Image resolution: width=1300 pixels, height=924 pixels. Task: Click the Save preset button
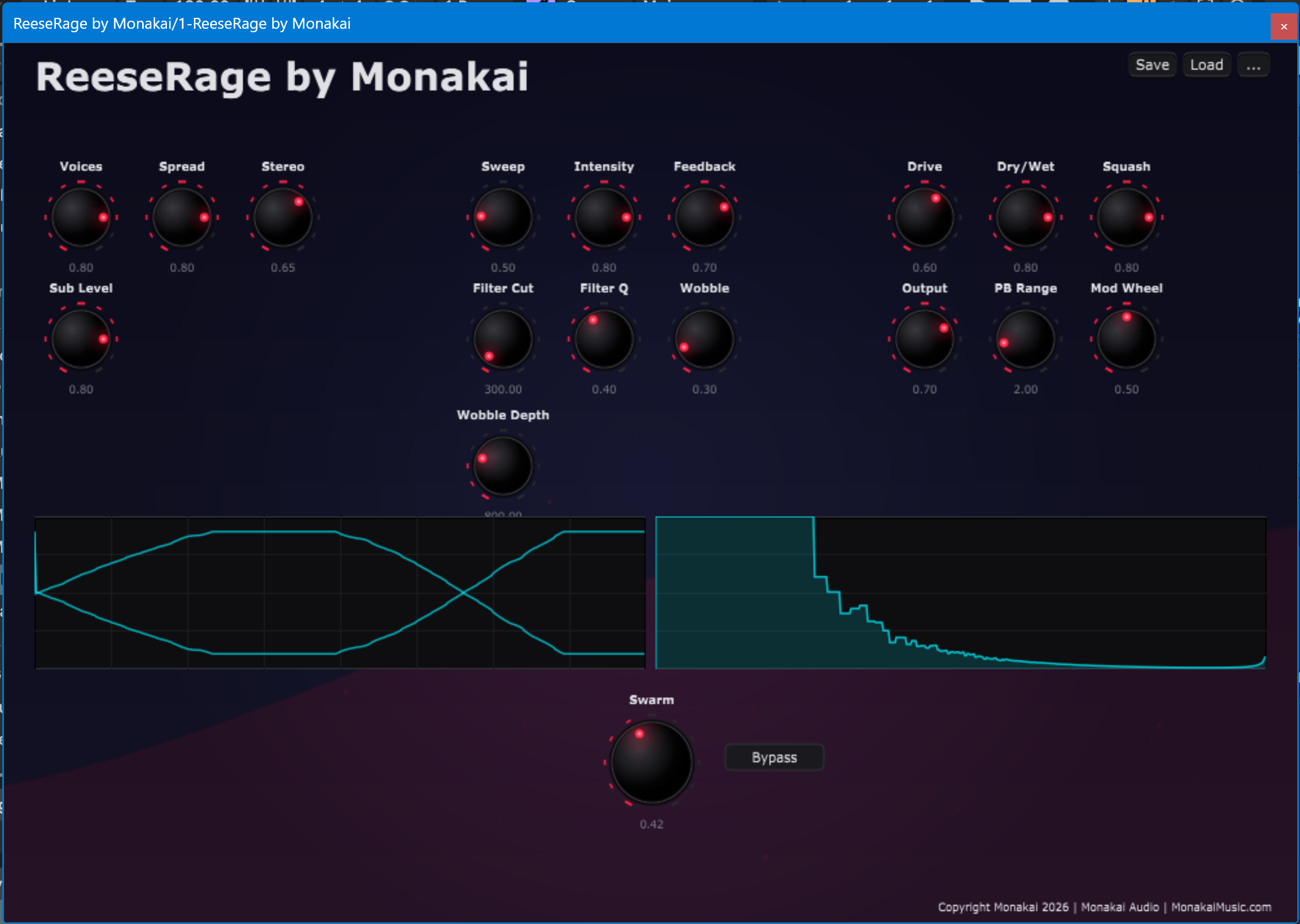[x=1152, y=65]
